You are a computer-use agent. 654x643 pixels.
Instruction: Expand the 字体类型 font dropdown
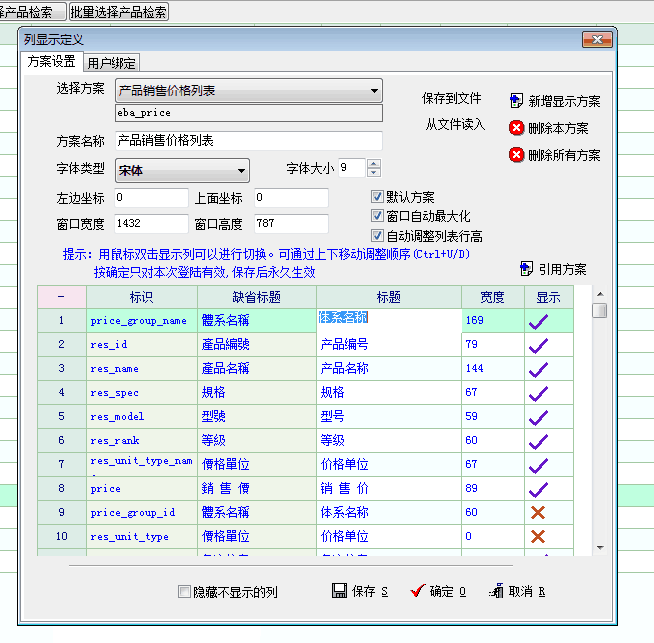pyautogui.click(x=241, y=170)
